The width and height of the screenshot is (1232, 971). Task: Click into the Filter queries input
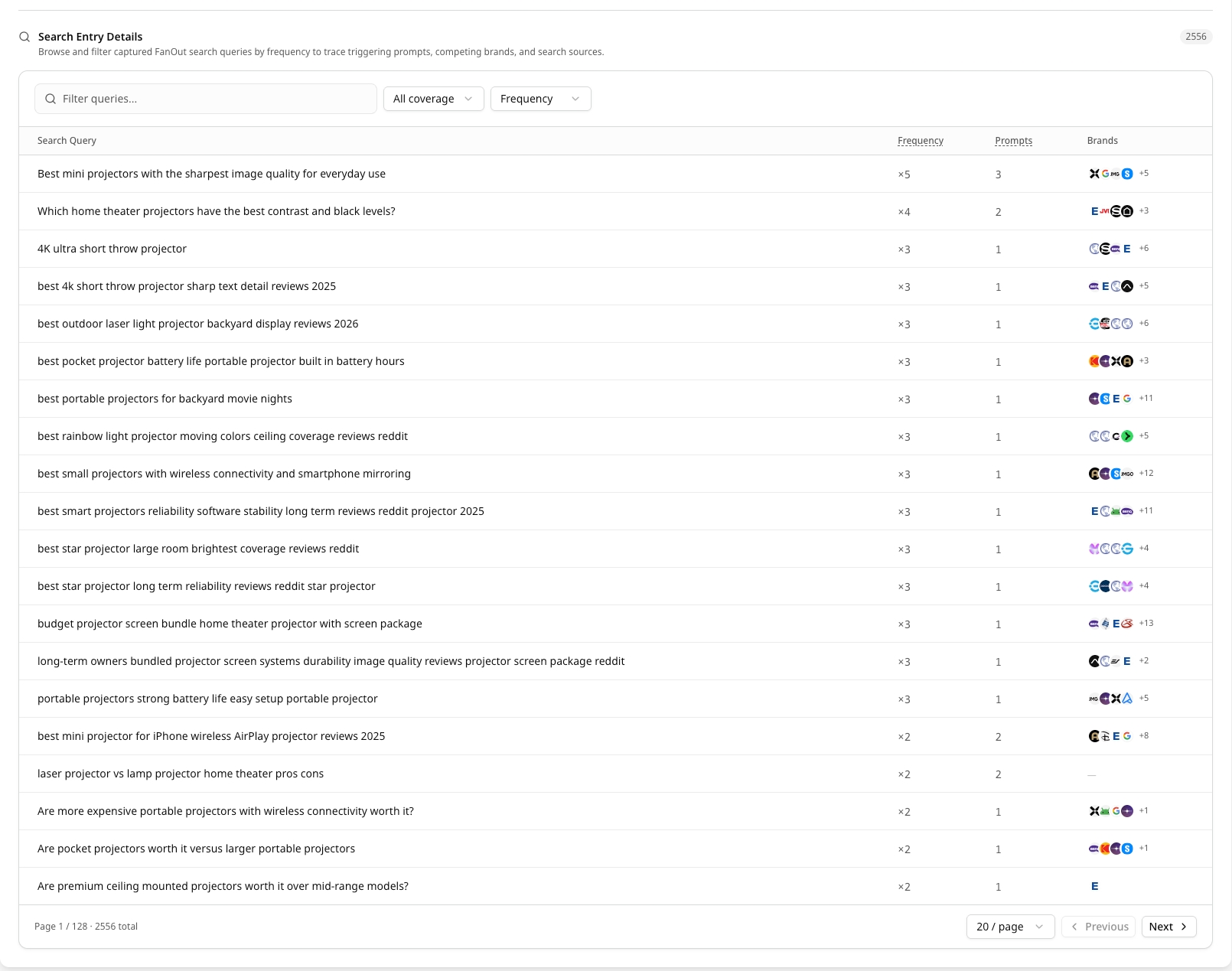click(x=205, y=99)
